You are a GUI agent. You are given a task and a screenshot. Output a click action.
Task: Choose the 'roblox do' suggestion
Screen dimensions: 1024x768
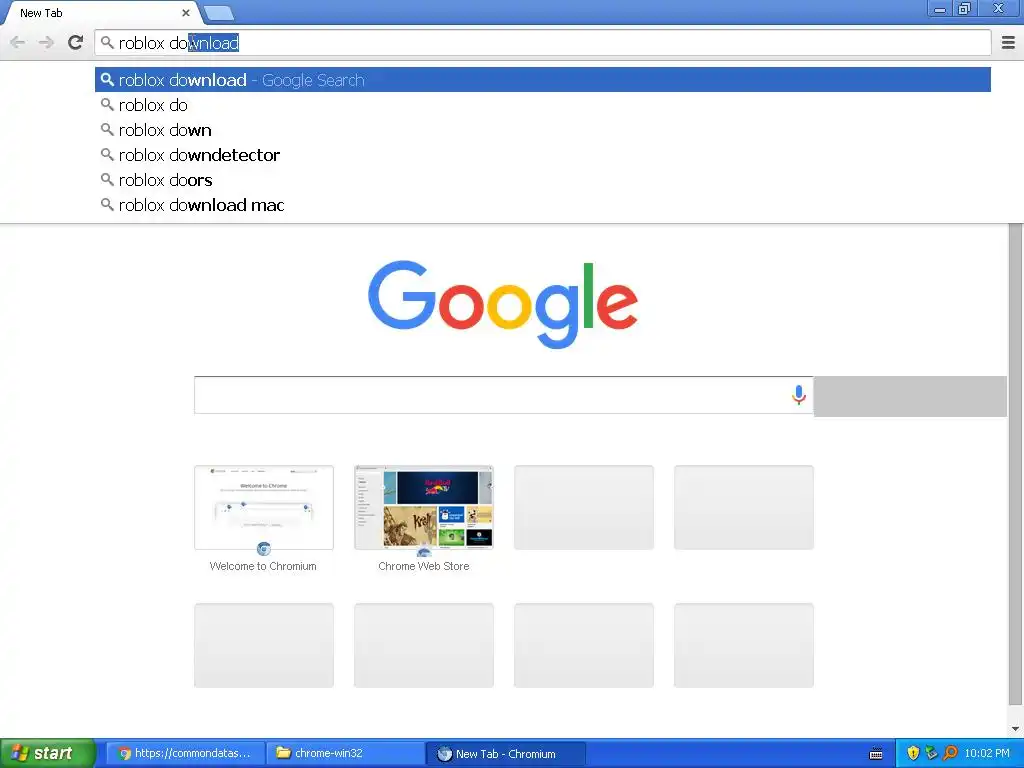[x=543, y=104]
